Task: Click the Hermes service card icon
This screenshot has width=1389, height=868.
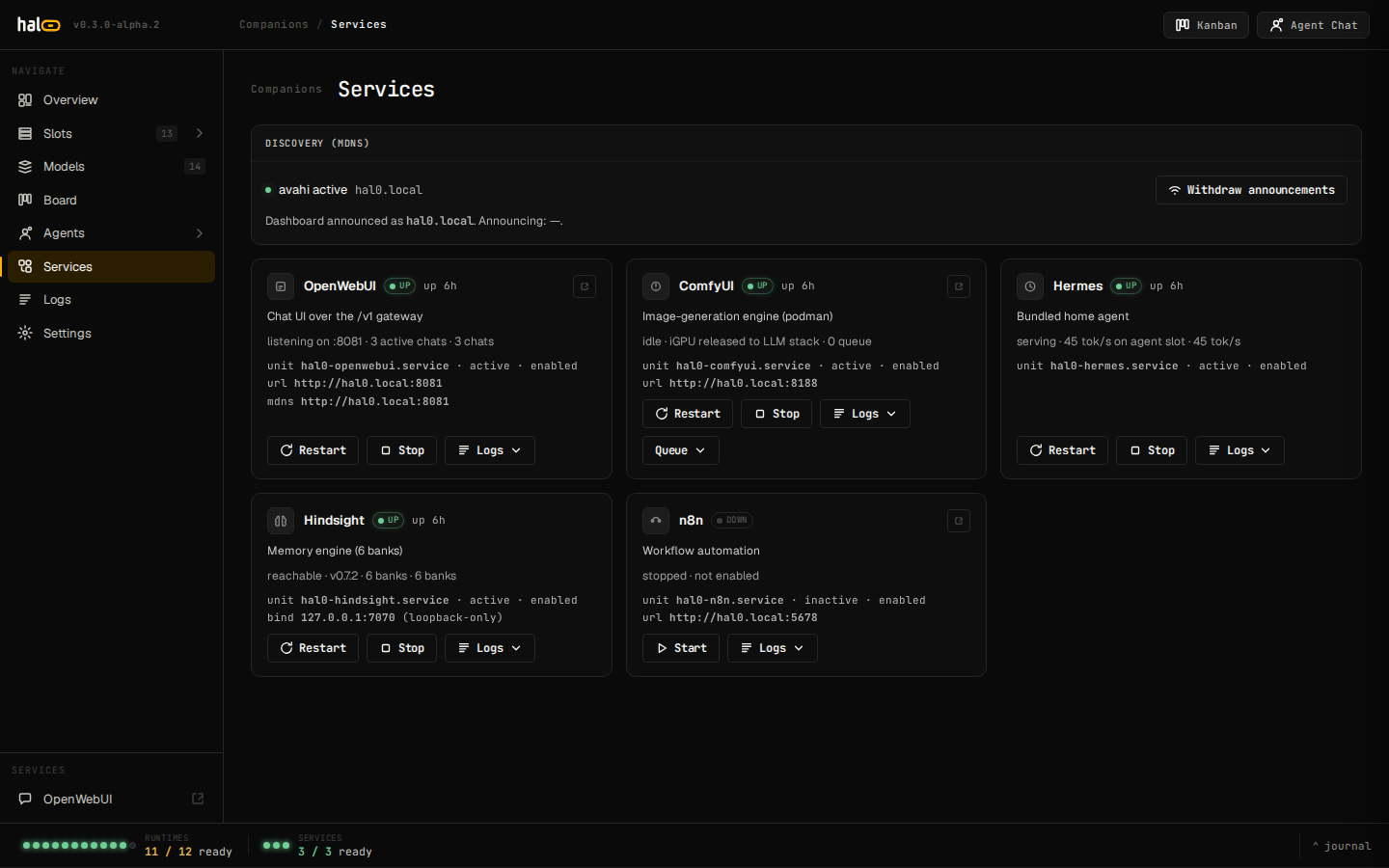Action: pyautogui.click(x=1030, y=286)
